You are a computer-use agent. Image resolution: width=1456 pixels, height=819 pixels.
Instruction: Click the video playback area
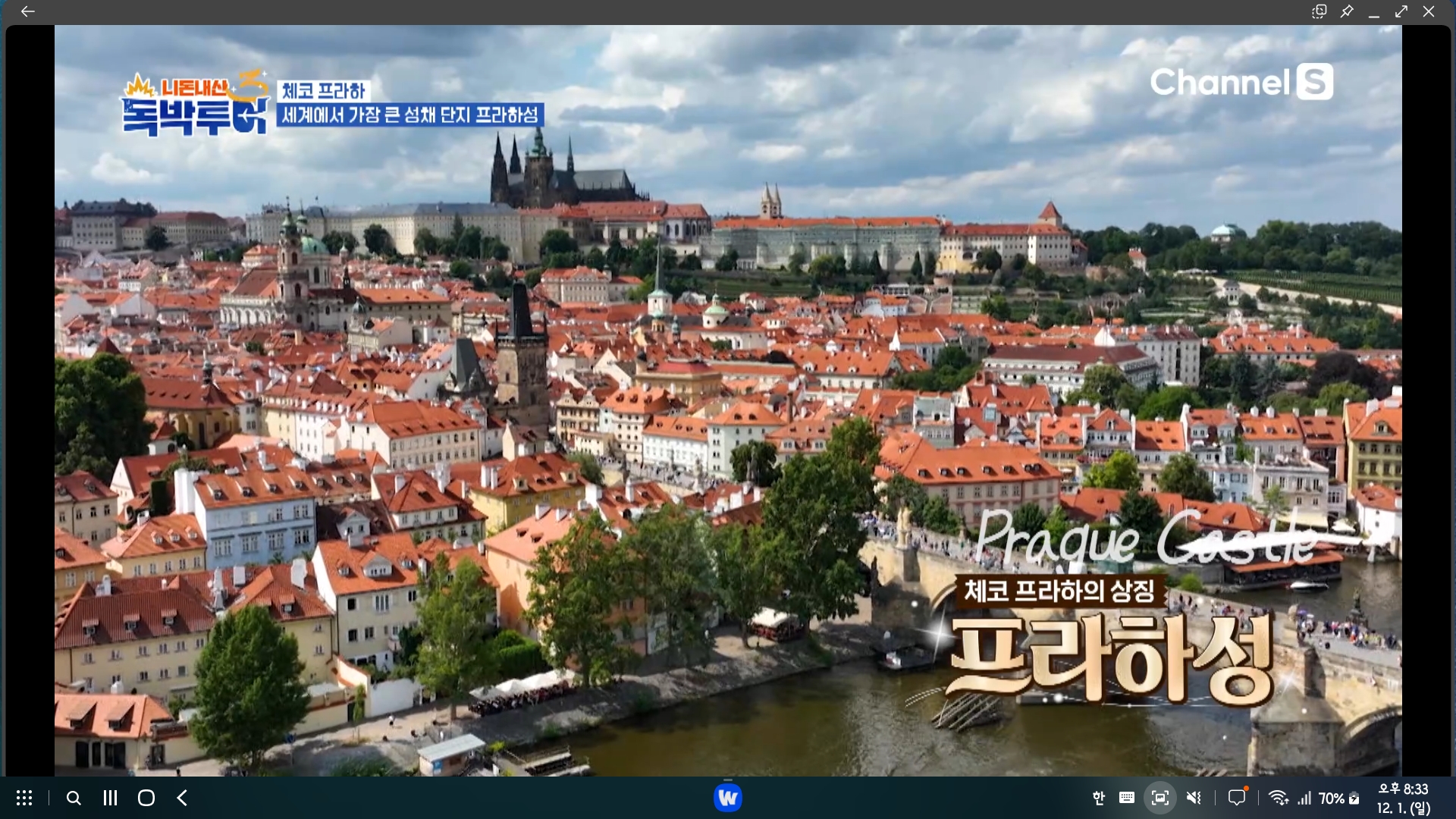[728, 400]
